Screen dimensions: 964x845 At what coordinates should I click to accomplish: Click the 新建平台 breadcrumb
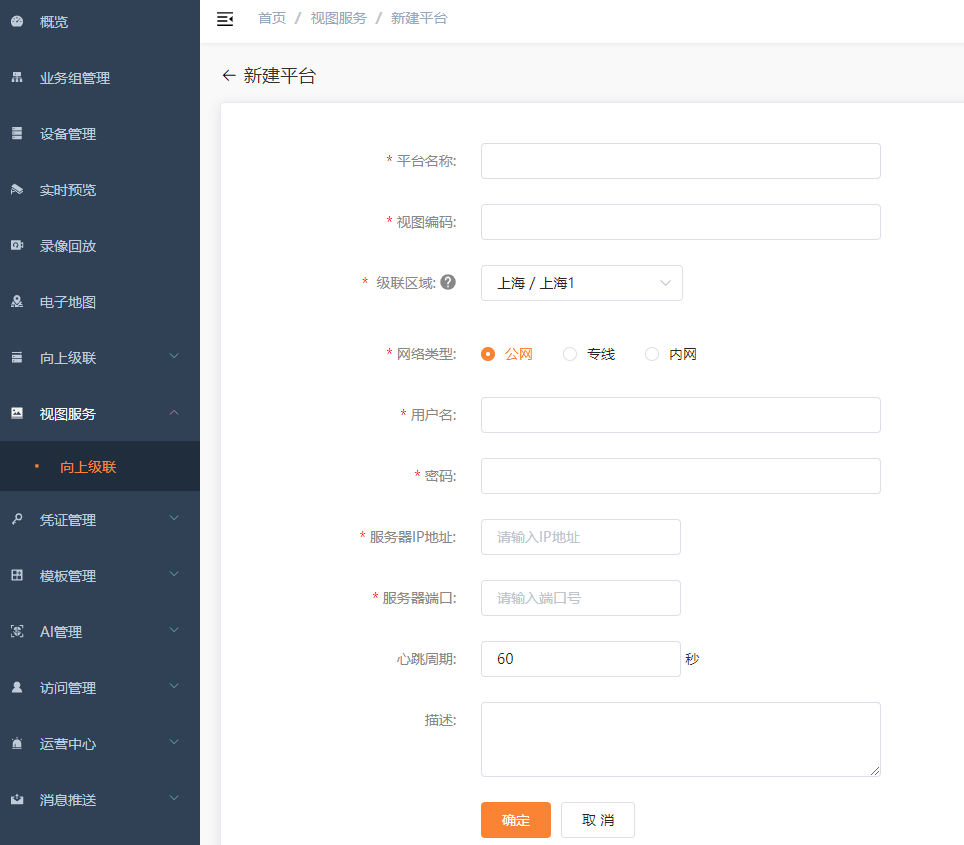click(419, 18)
